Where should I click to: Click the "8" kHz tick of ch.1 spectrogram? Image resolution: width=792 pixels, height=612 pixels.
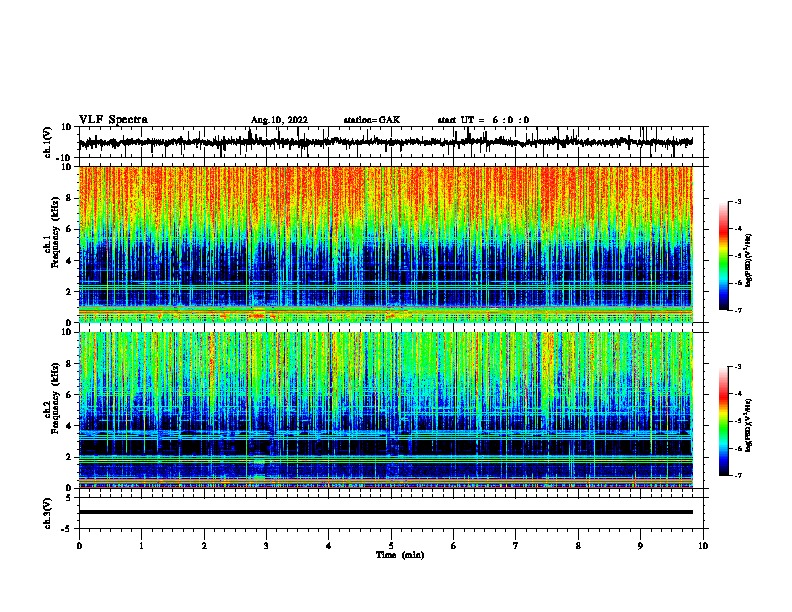click(69, 198)
